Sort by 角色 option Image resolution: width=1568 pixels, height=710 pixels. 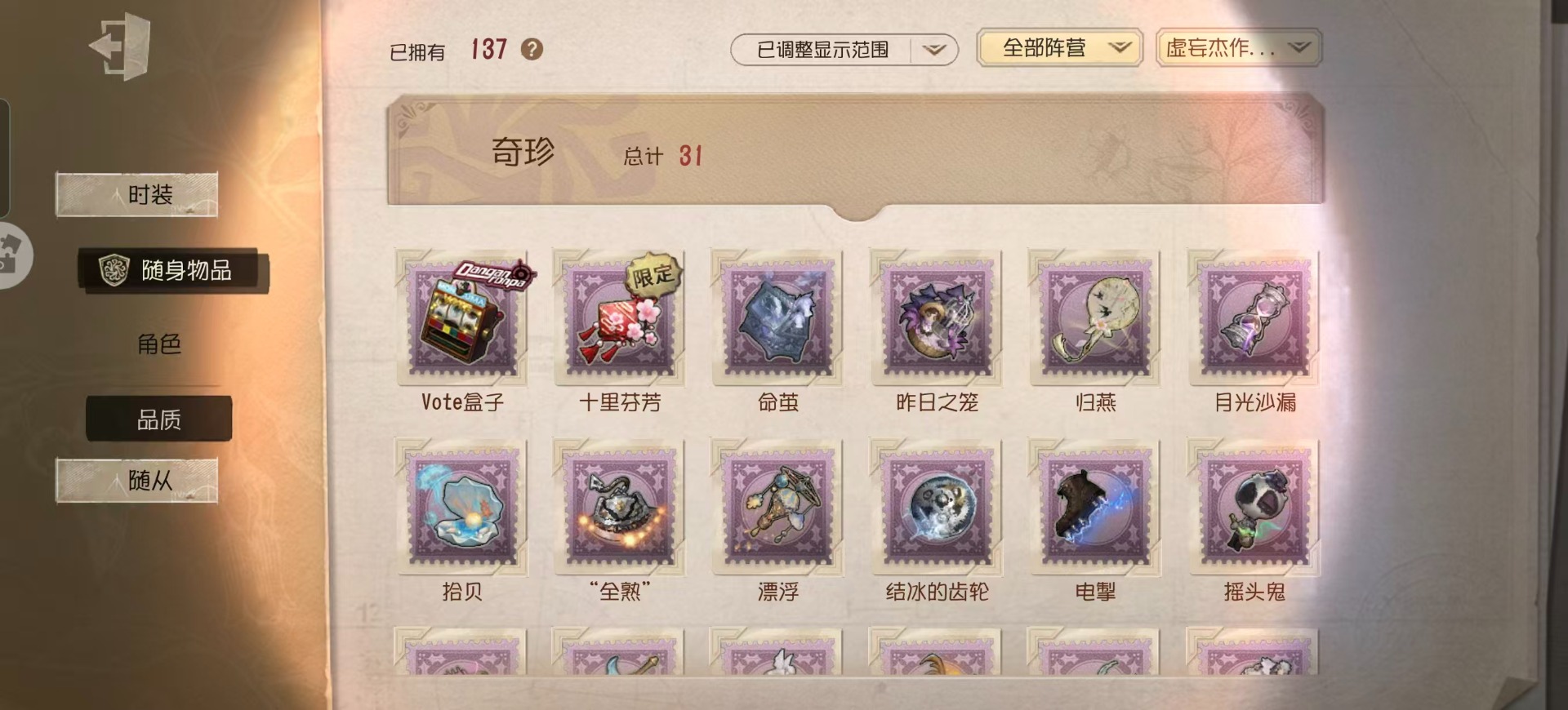159,344
